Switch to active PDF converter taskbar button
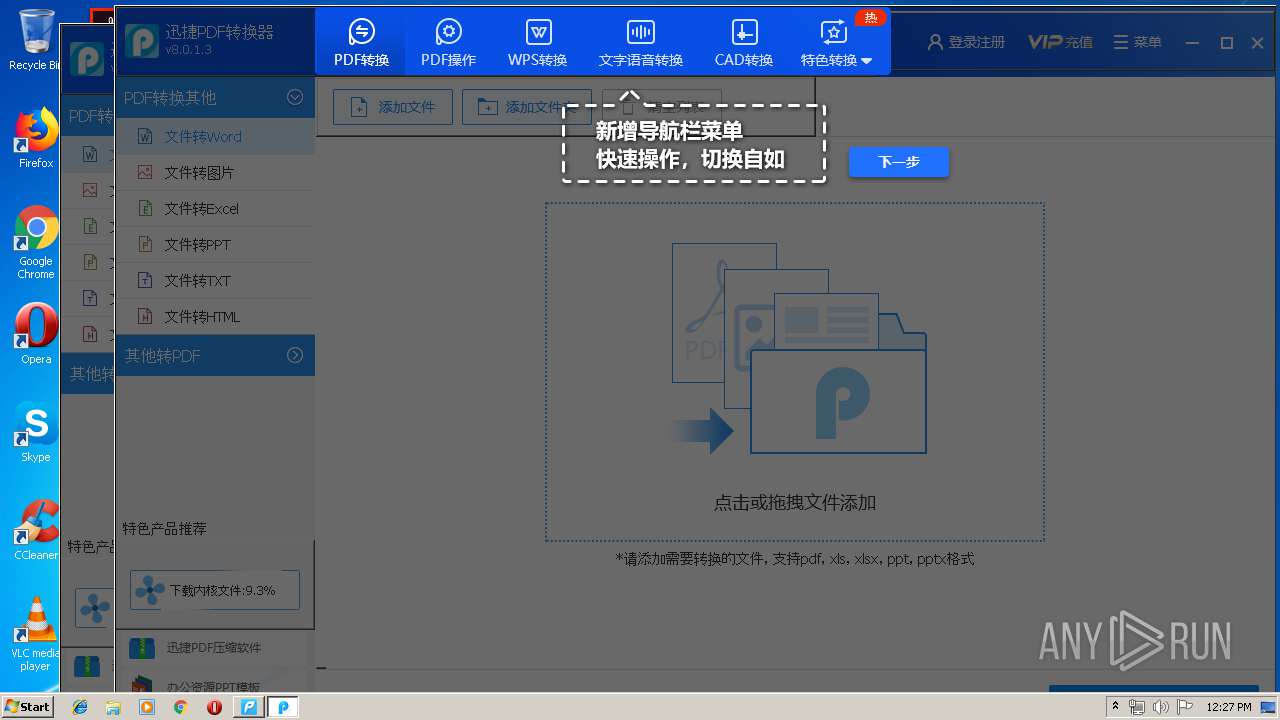This screenshot has width=1280, height=720. point(283,707)
